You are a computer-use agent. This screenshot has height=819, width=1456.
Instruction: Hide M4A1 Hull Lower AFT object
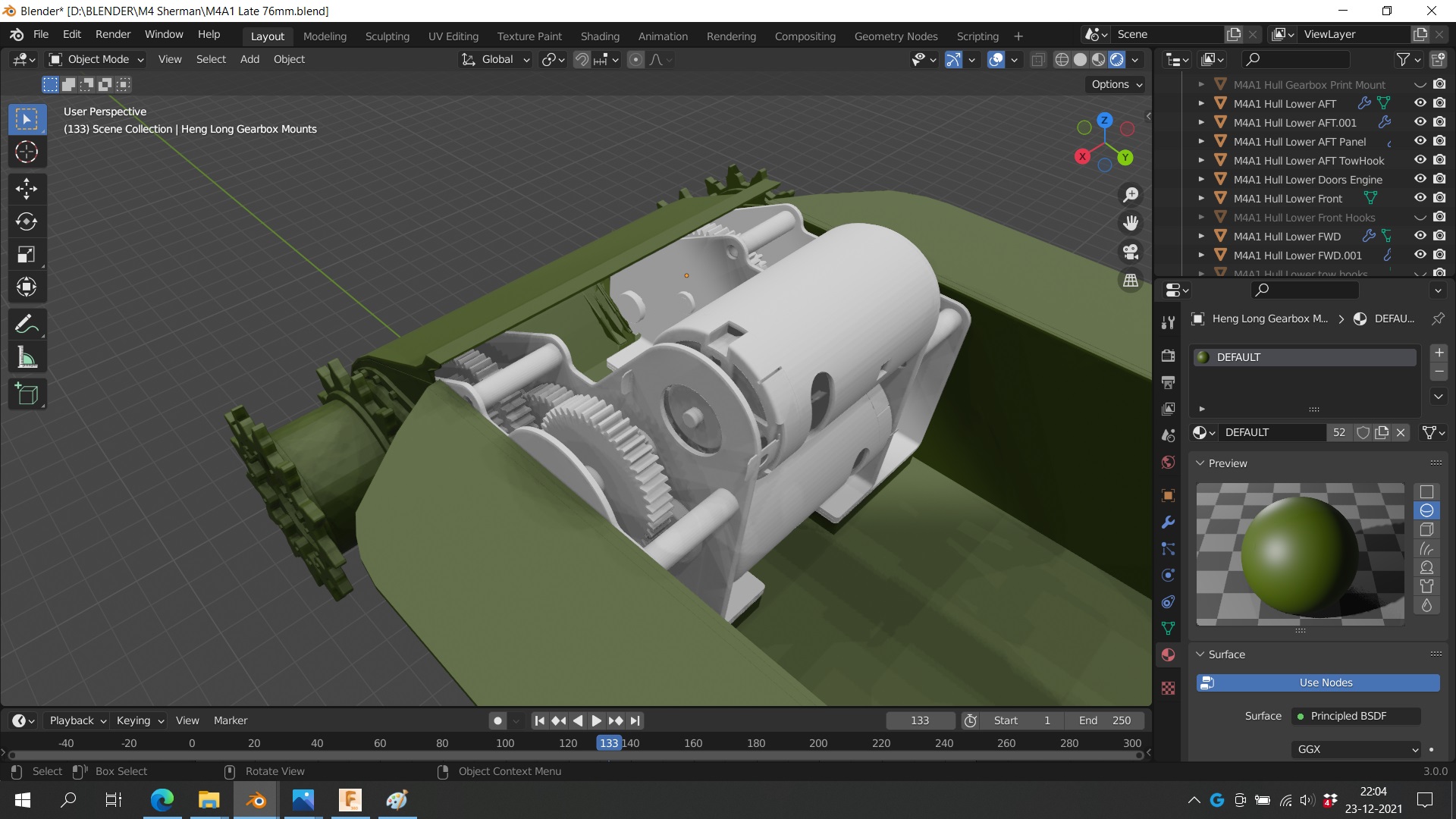(x=1420, y=103)
